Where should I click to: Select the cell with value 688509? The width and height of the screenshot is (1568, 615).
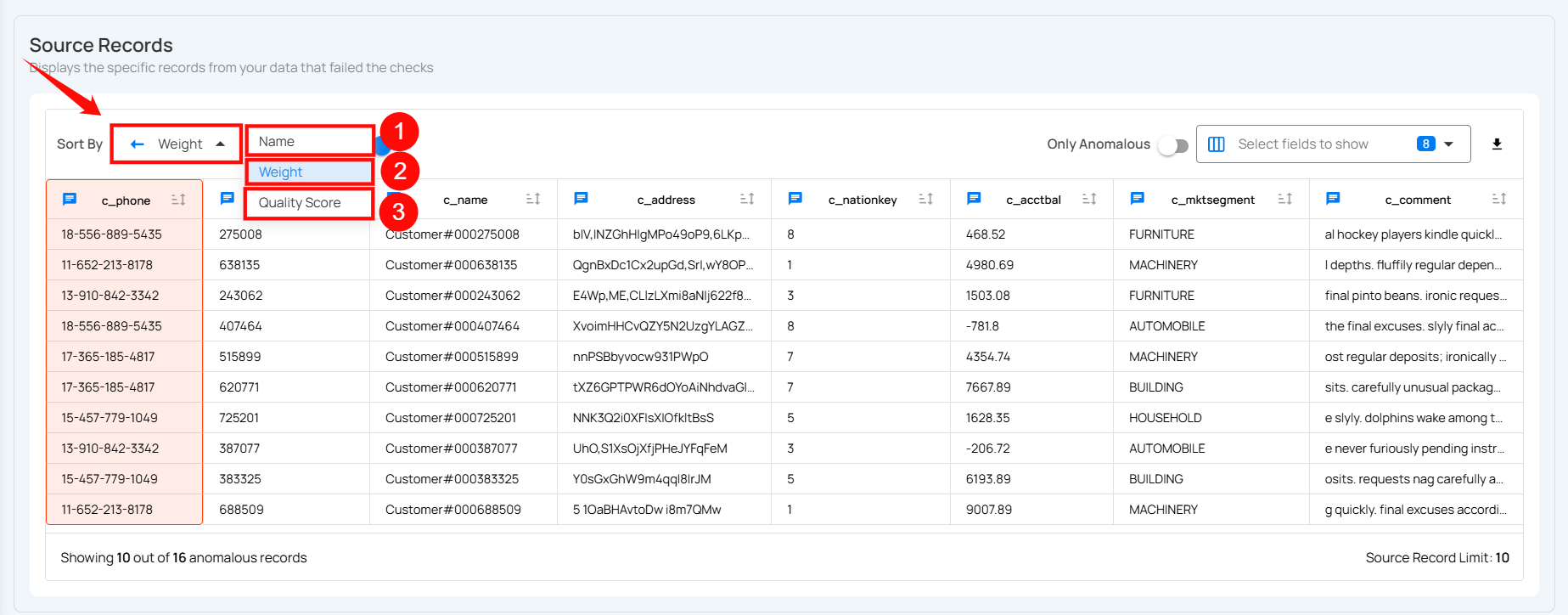pyautogui.click(x=287, y=510)
